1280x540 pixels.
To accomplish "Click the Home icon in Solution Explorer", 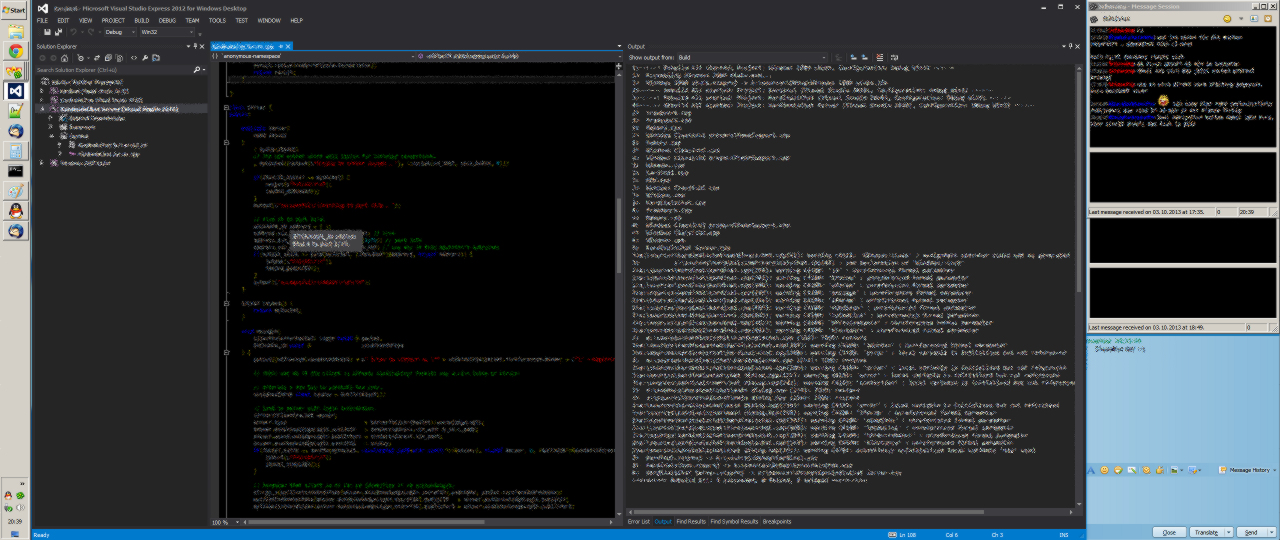I will (x=65, y=58).
